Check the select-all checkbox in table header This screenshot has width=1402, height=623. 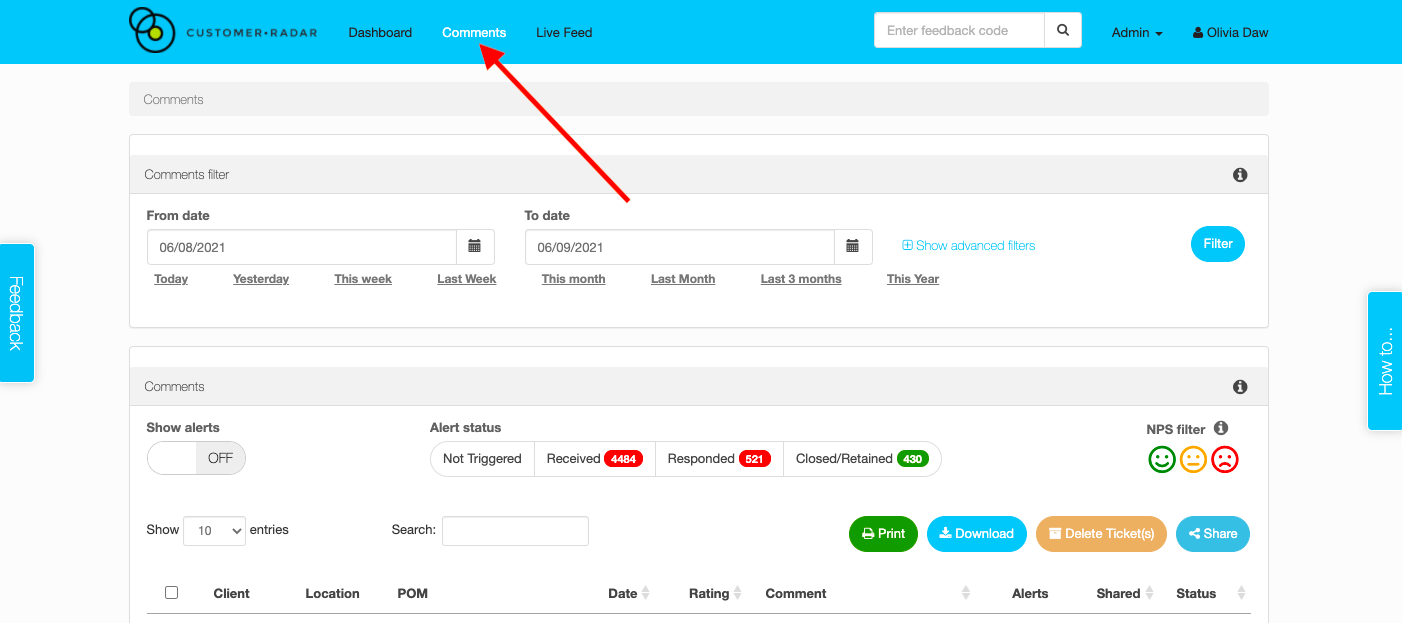pos(171,593)
